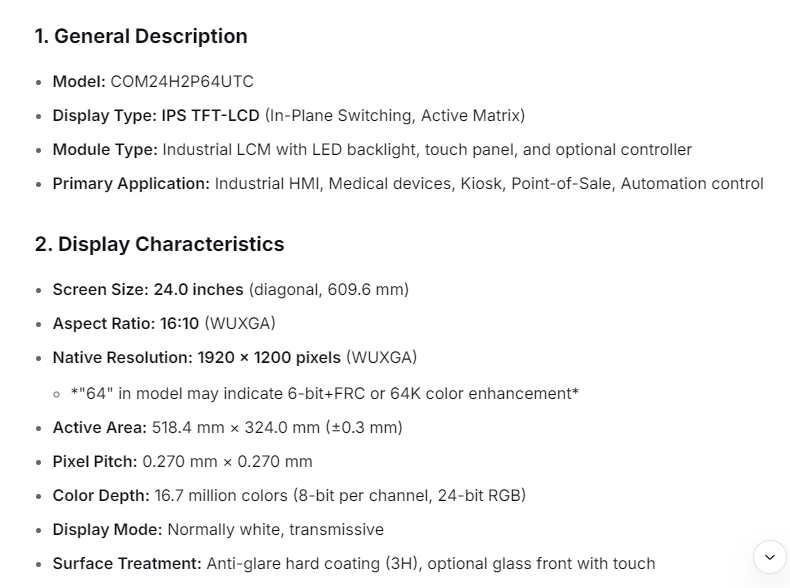The height and width of the screenshot is (588, 790).
Task: Click the "(diagonal, 609.6 mm)" text
Action: pyautogui.click(x=329, y=289)
